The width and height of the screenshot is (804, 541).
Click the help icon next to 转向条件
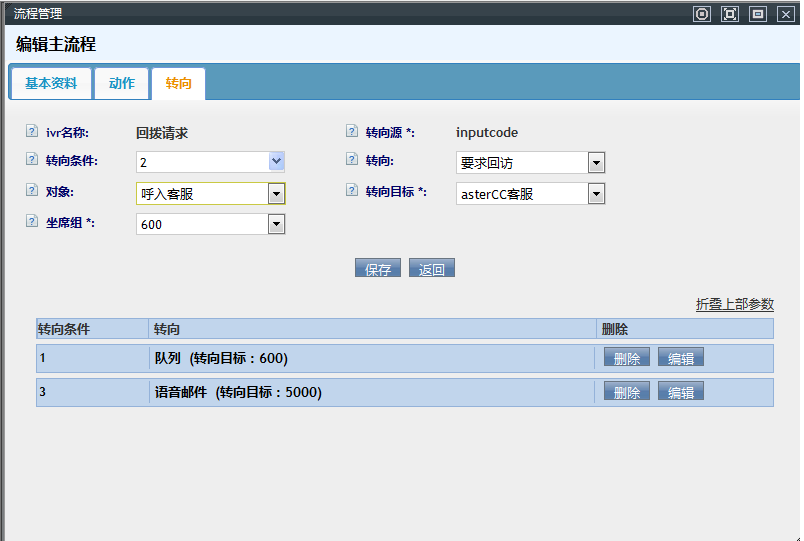pos(31,159)
